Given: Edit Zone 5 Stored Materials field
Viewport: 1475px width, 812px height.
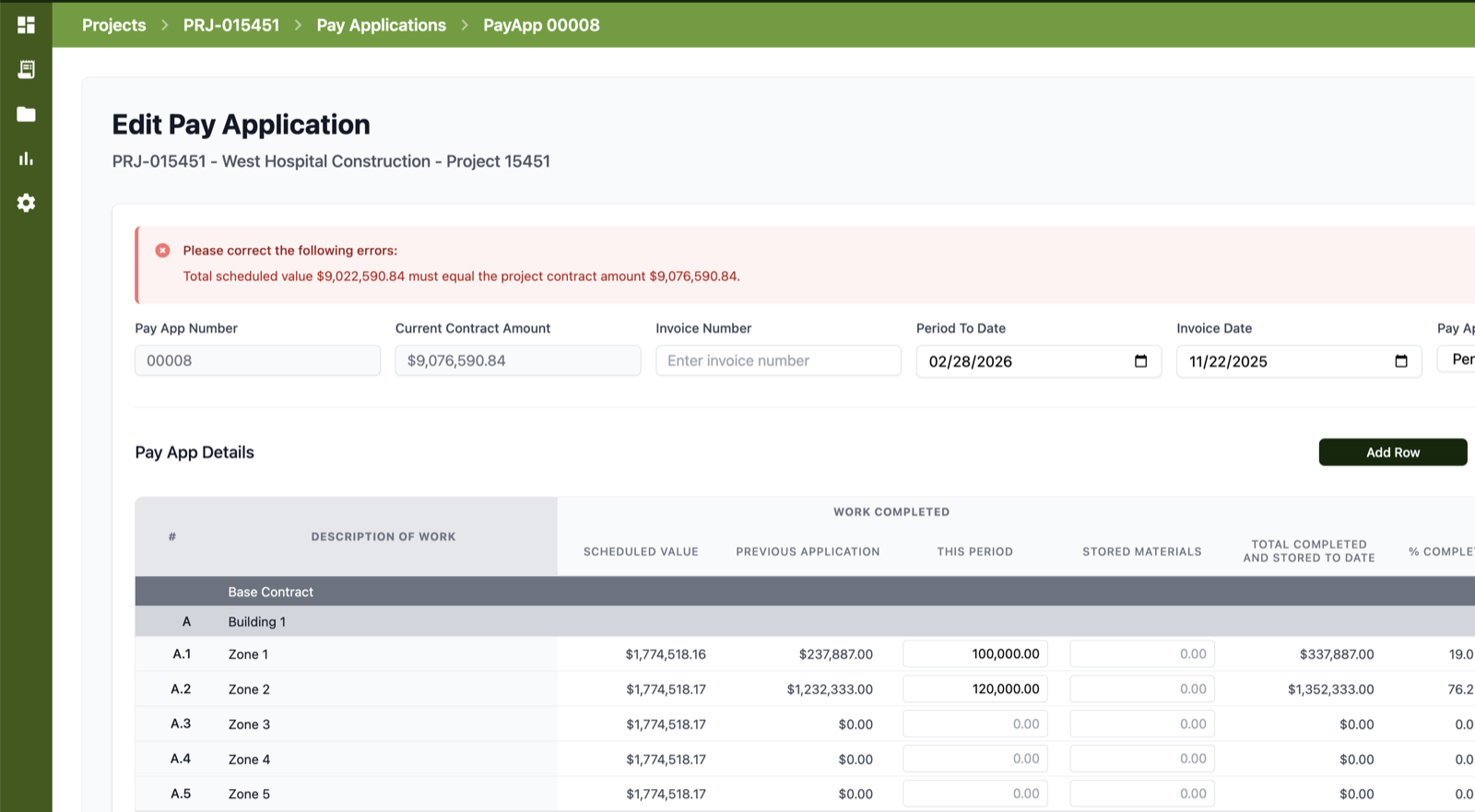Looking at the screenshot, I should 1142,794.
